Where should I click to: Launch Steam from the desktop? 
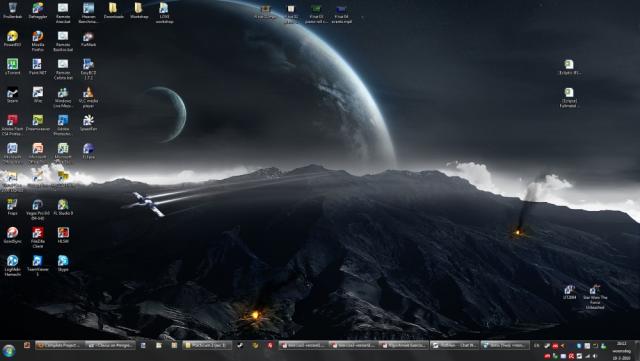point(12,95)
